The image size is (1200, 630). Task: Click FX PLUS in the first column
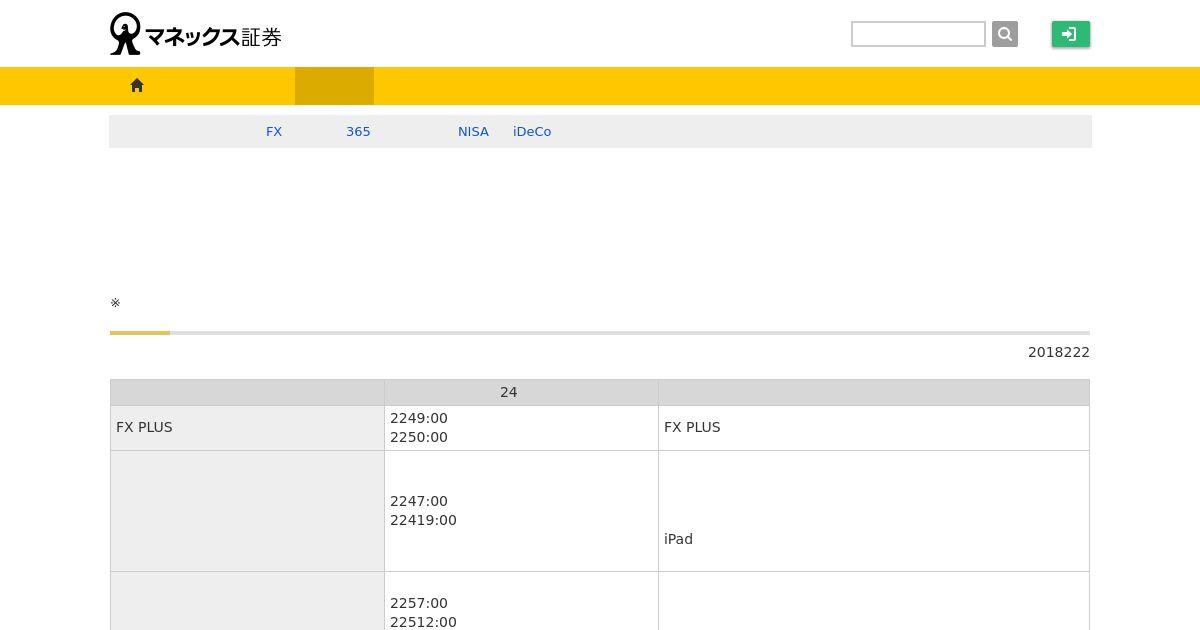pos(144,427)
